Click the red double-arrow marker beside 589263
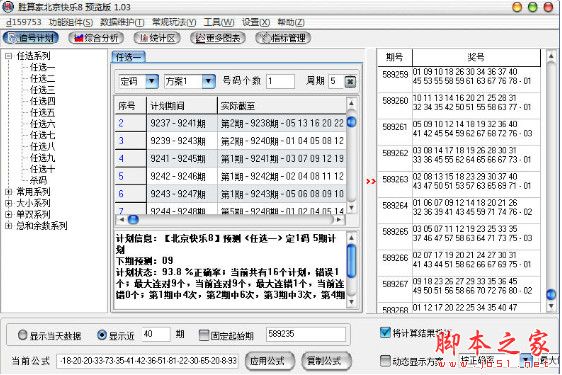This screenshot has height=375, width=562. pyautogui.click(x=371, y=181)
